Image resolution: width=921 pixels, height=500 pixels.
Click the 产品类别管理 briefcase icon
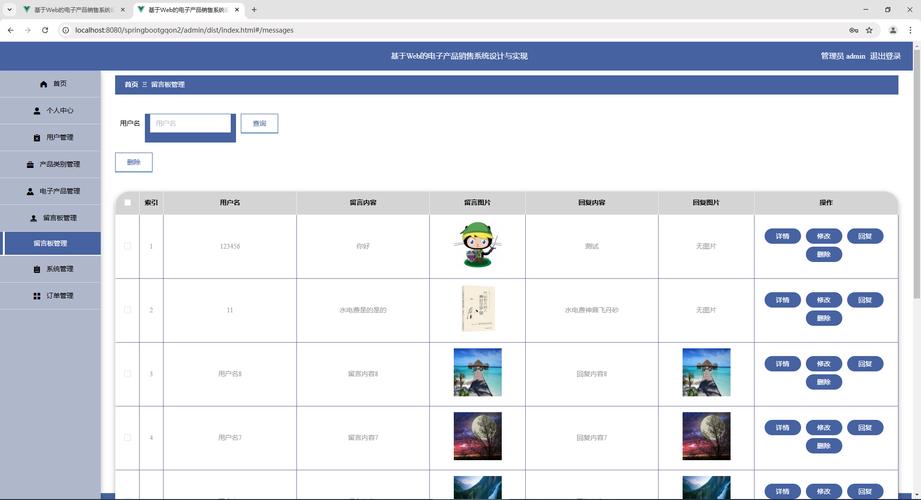[30, 165]
